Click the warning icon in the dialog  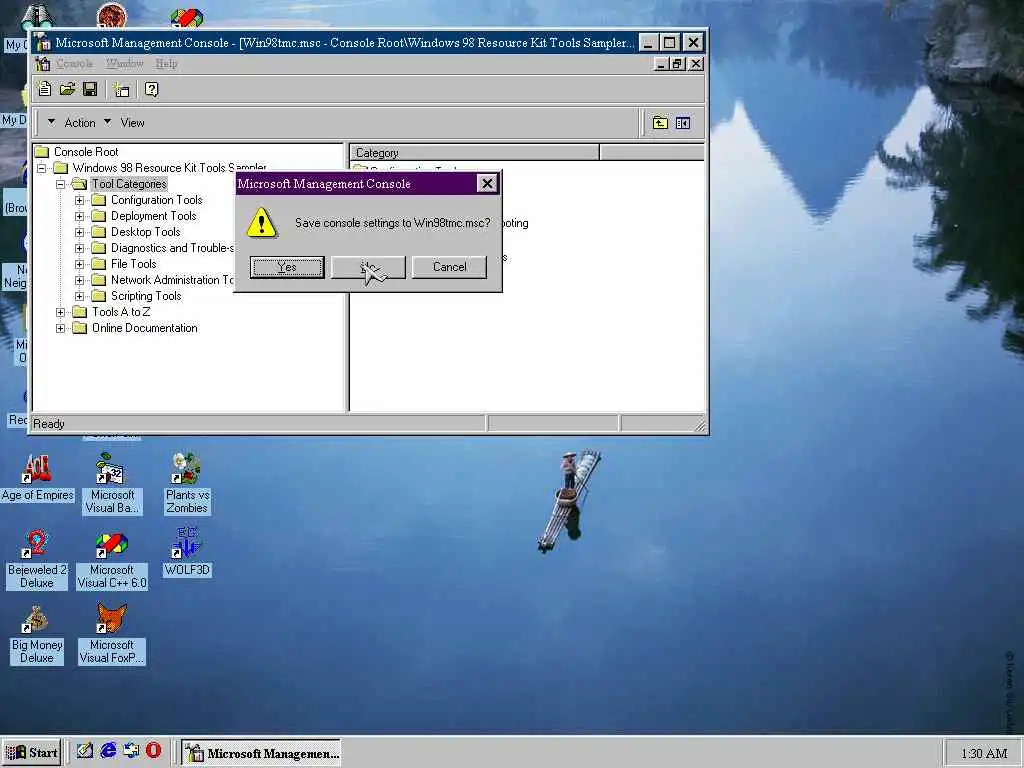(261, 223)
